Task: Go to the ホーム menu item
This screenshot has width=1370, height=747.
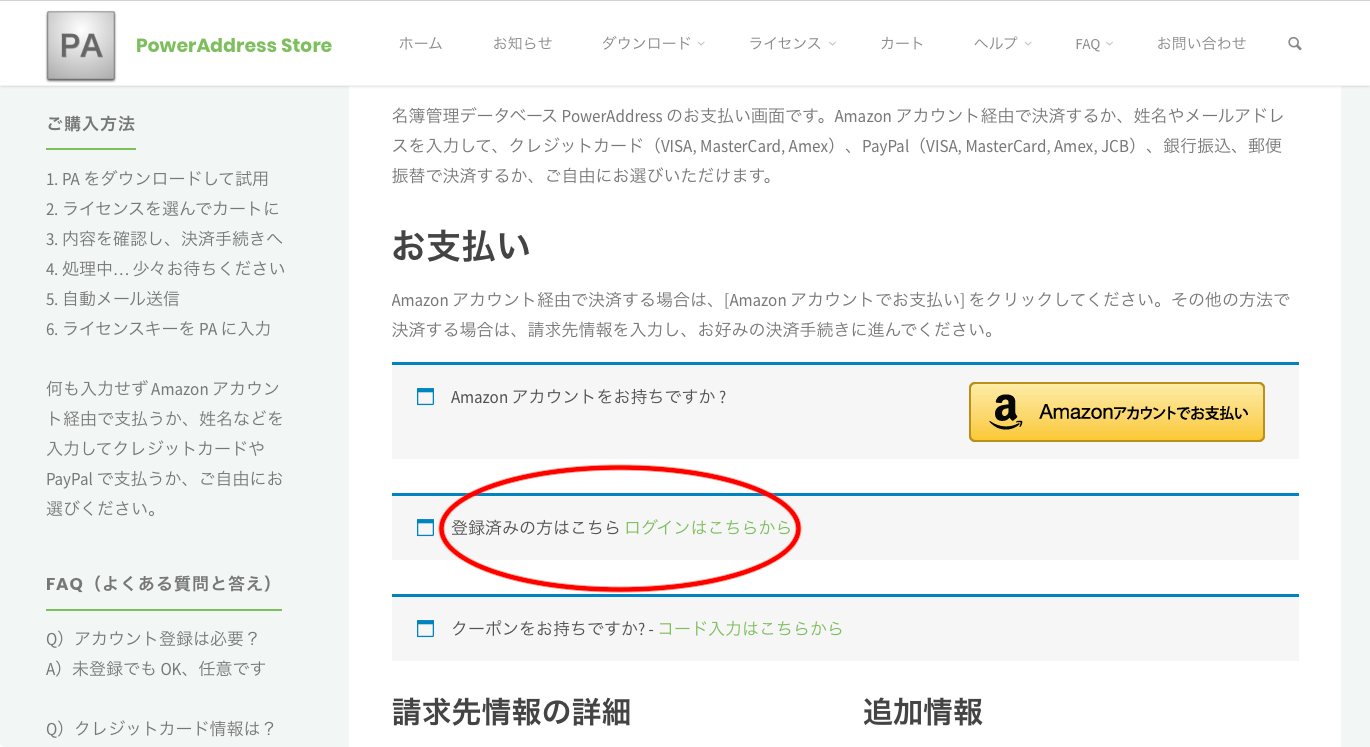Action: click(420, 44)
